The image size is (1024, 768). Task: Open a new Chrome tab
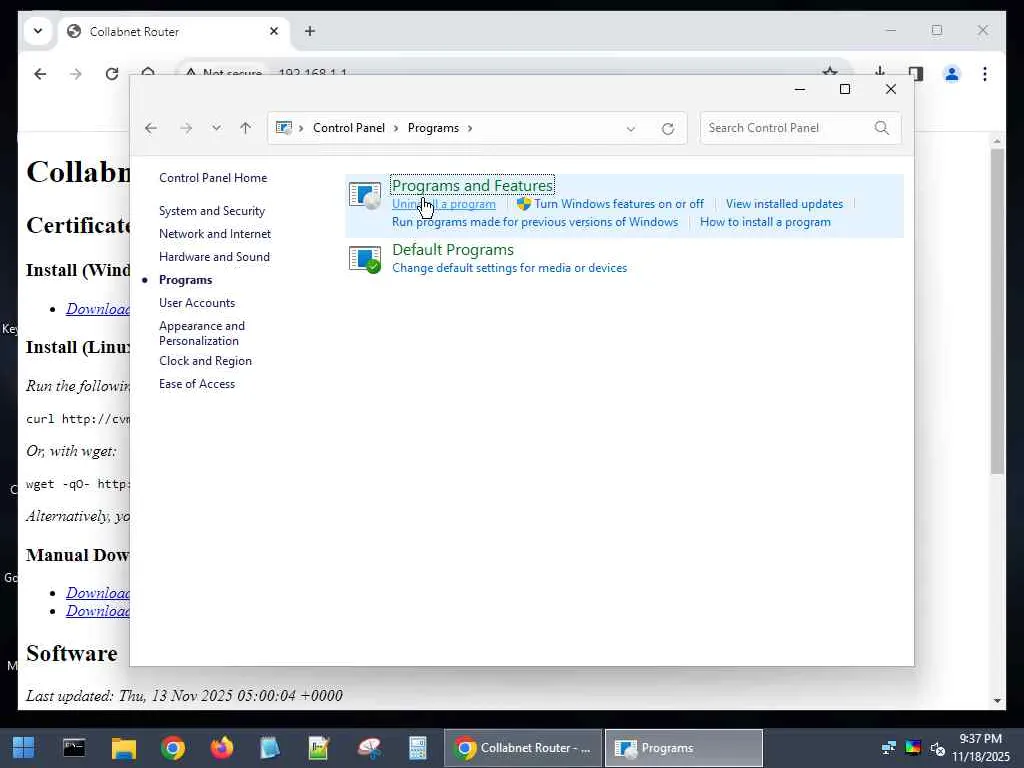click(310, 31)
